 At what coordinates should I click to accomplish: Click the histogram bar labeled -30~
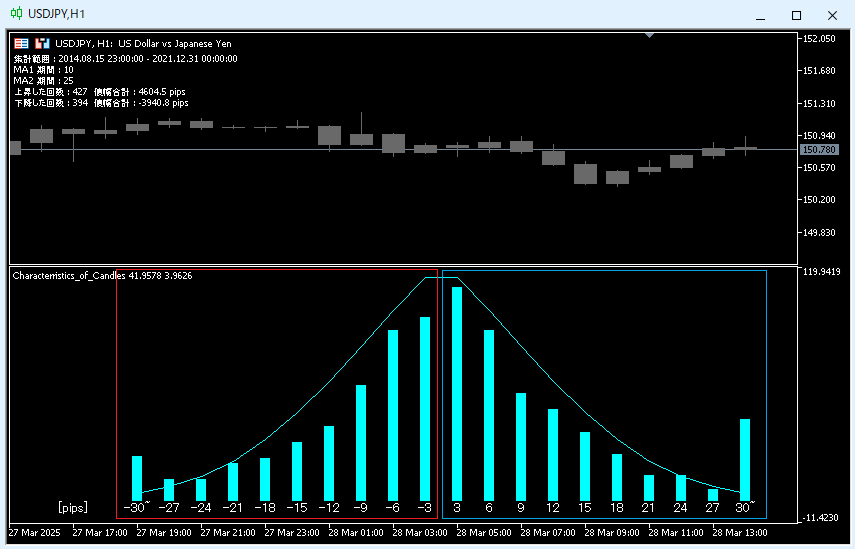tap(137, 479)
